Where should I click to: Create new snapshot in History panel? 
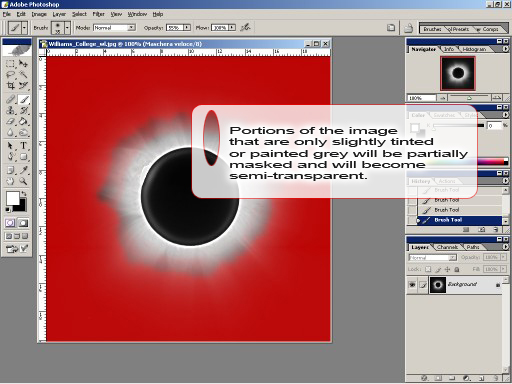click(482, 230)
